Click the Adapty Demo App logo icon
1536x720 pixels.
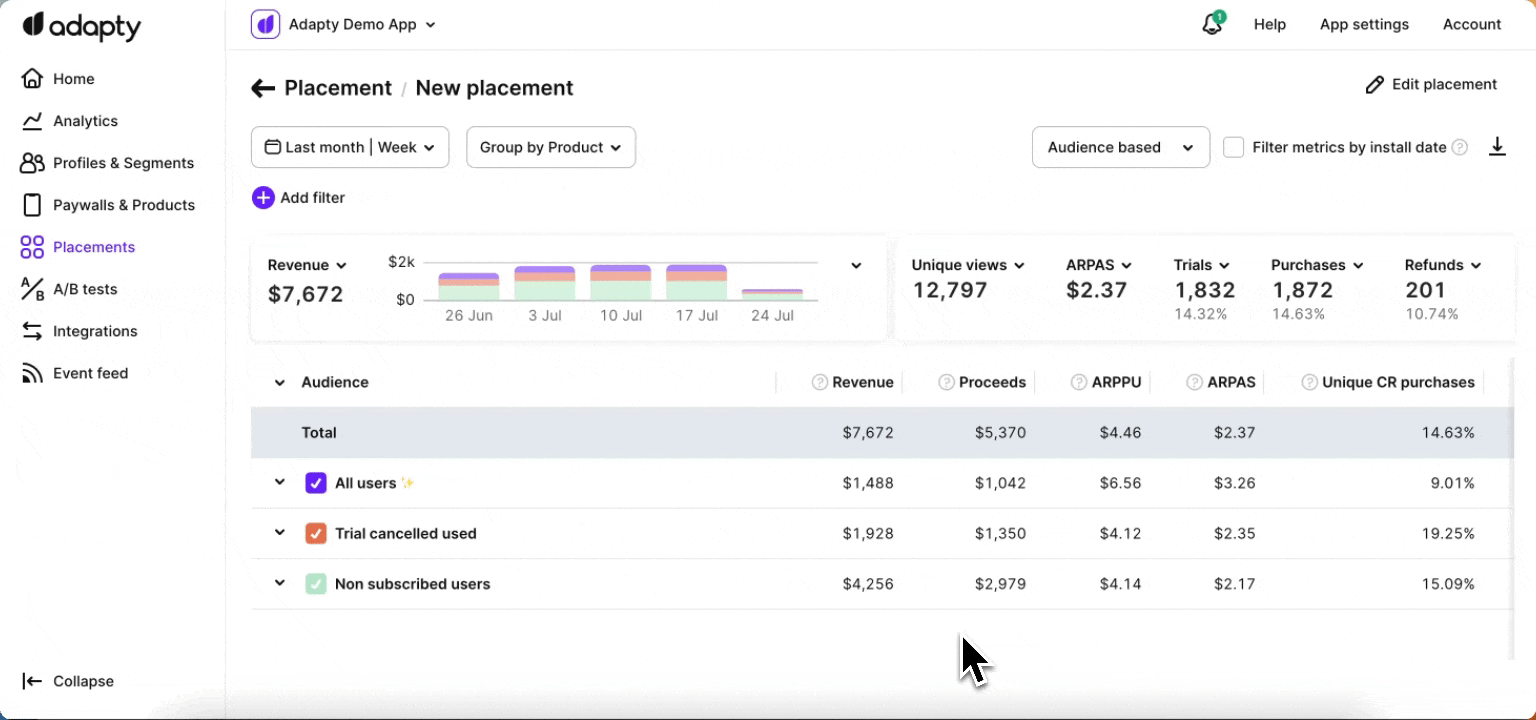pos(265,25)
